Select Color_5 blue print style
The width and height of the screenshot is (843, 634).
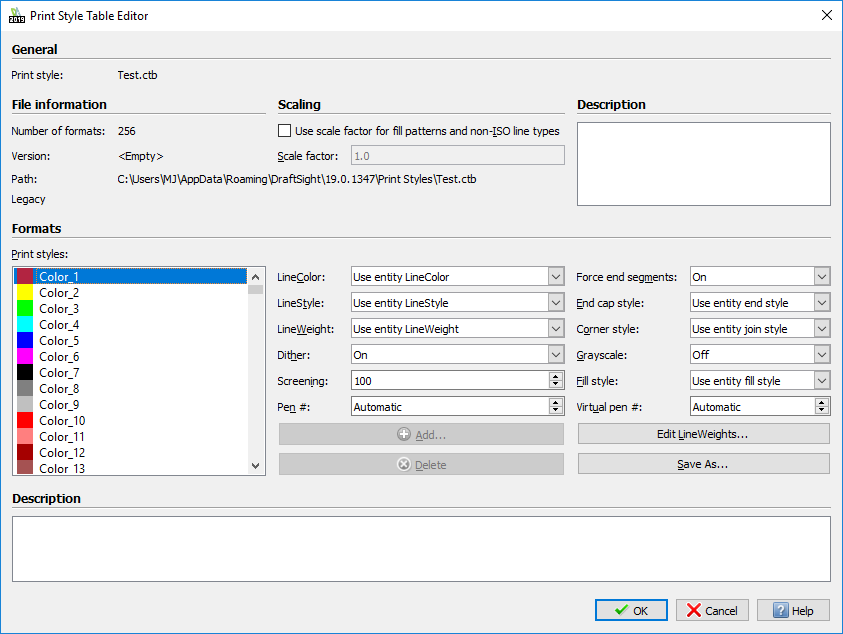[59, 341]
